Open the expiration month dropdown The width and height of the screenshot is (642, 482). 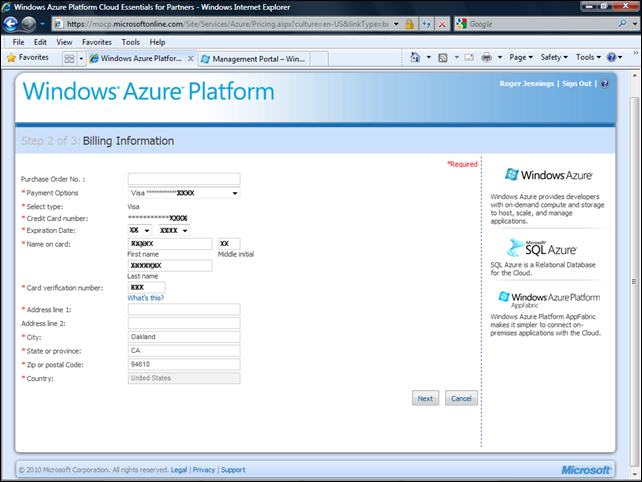[140, 231]
